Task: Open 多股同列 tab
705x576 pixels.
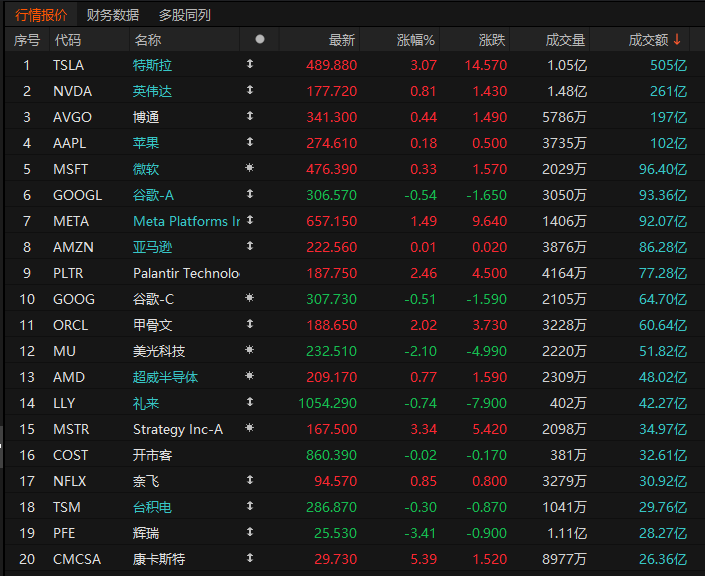Action: (184, 15)
